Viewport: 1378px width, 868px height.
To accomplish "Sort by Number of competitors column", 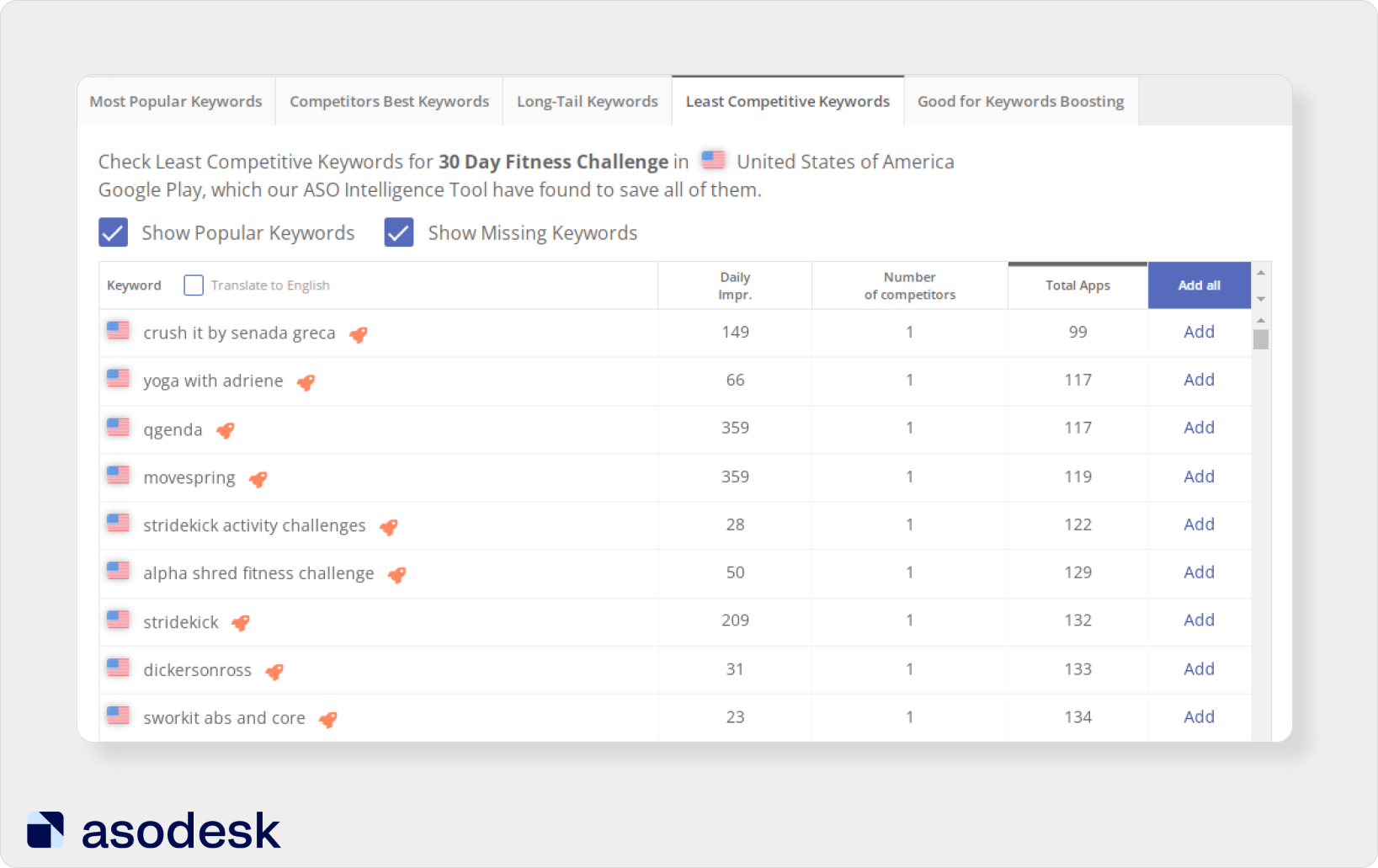I will click(909, 285).
